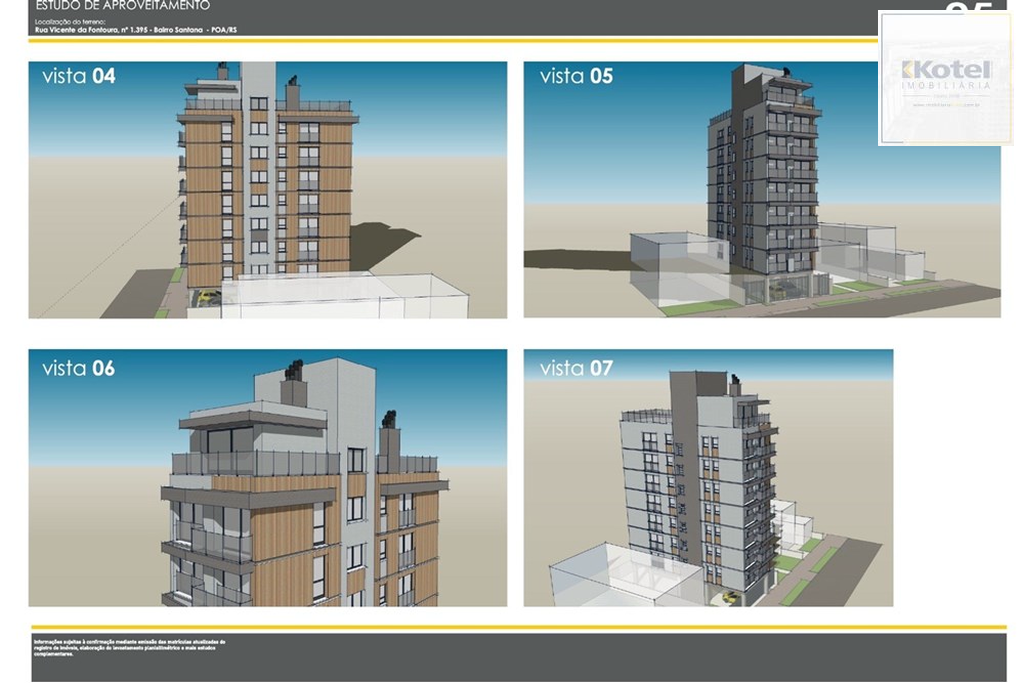
Task: Select the 'Rua Vicente da Fontoura, nº 1.395' address line
Action: tap(136, 30)
